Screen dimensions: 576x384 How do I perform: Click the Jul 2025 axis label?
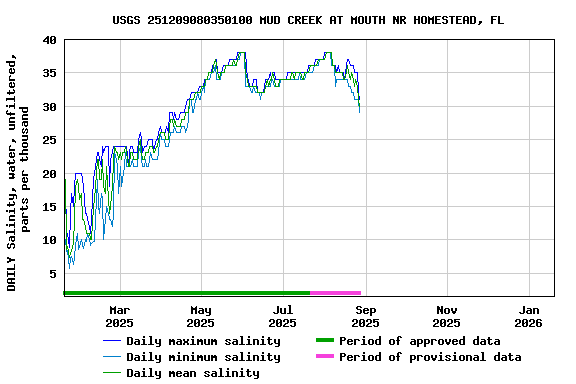click(282, 317)
